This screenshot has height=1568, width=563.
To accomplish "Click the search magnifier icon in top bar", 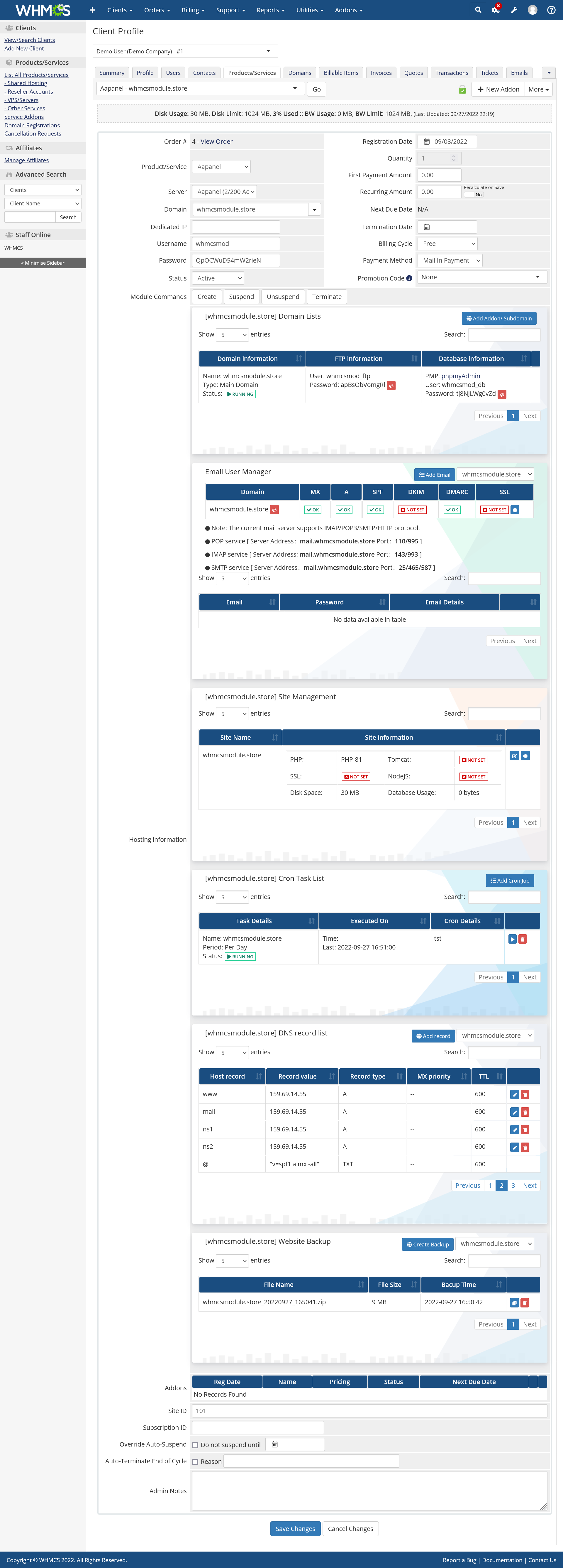I will pyautogui.click(x=478, y=10).
